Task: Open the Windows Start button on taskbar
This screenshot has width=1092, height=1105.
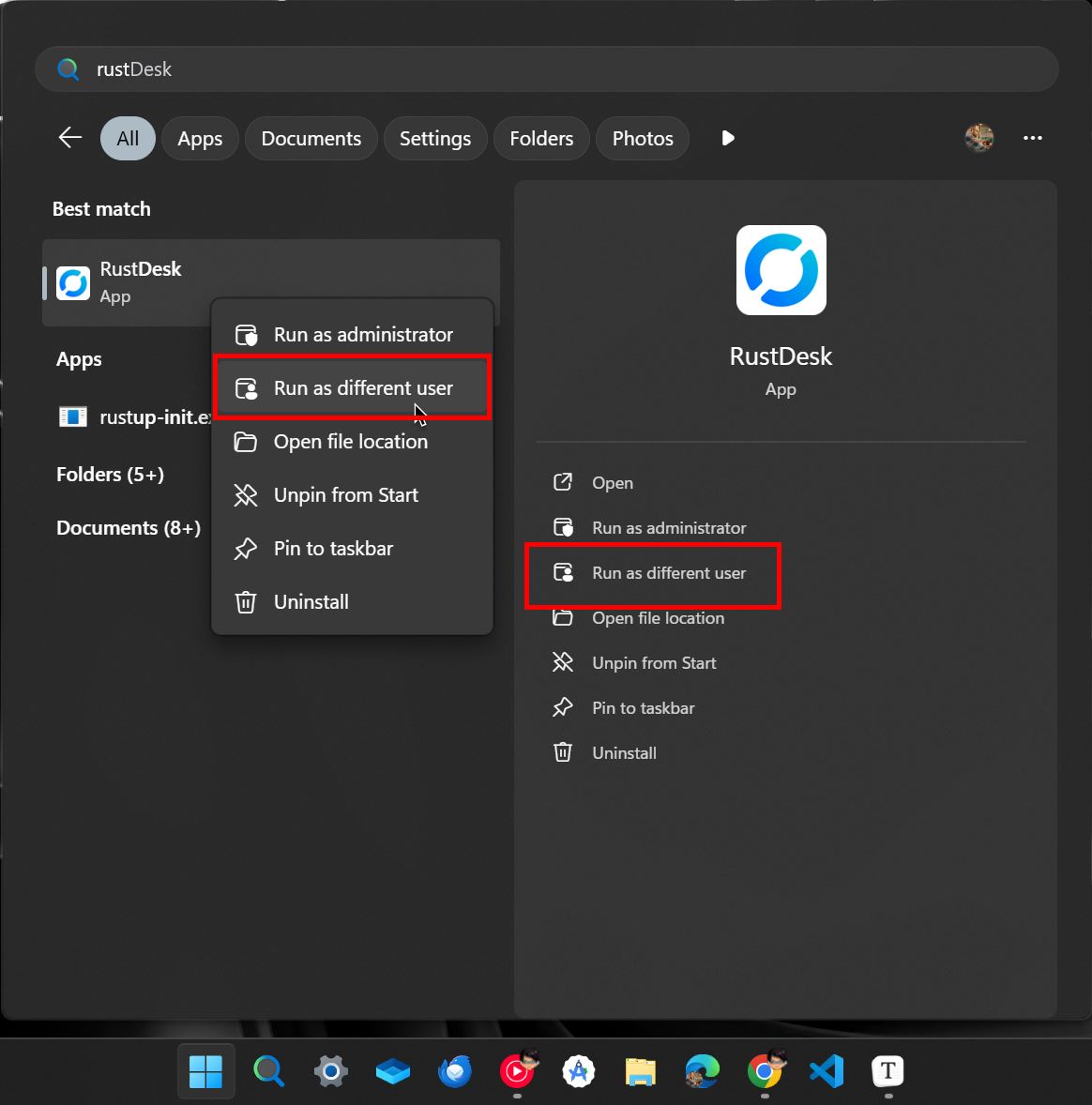Action: [205, 1071]
